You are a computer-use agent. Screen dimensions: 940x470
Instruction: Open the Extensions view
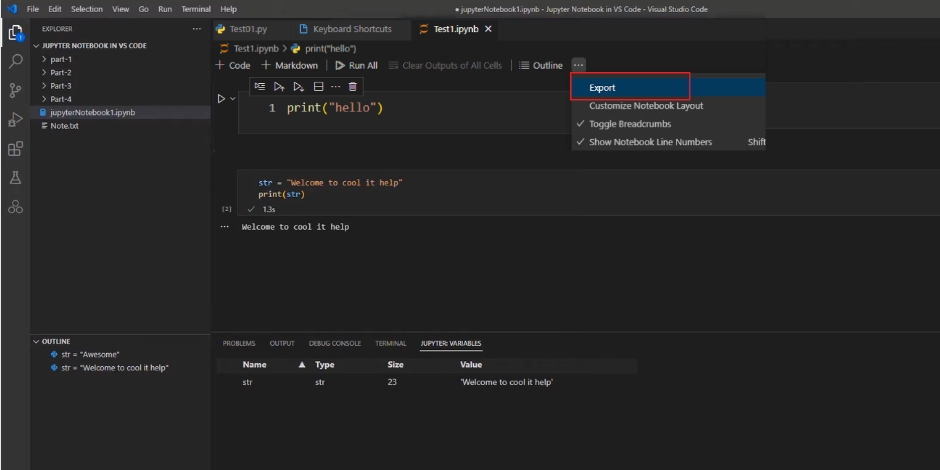pos(16,149)
